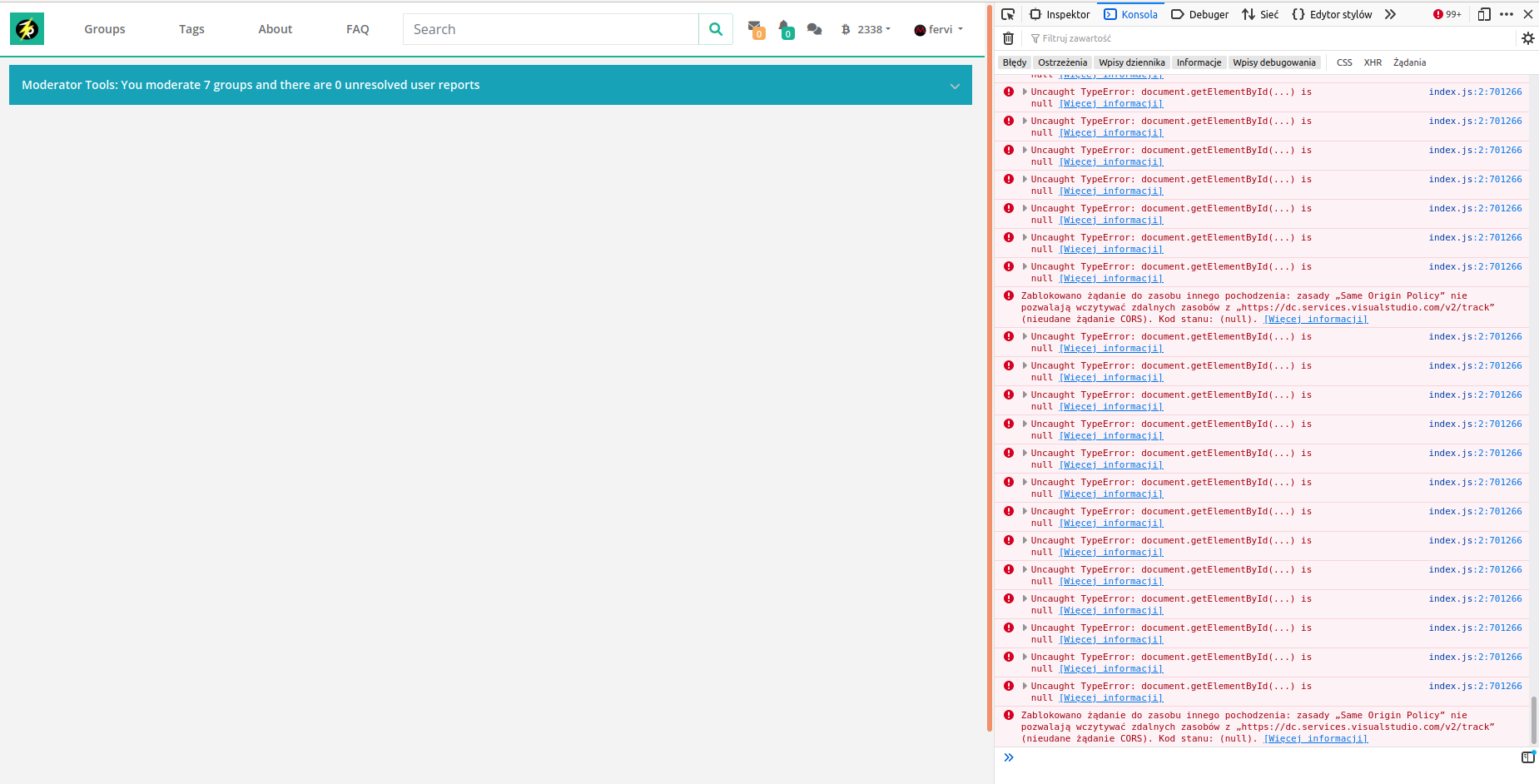Viewport: 1539px width, 784px height.
Task: Open the FAQ page
Action: [358, 29]
